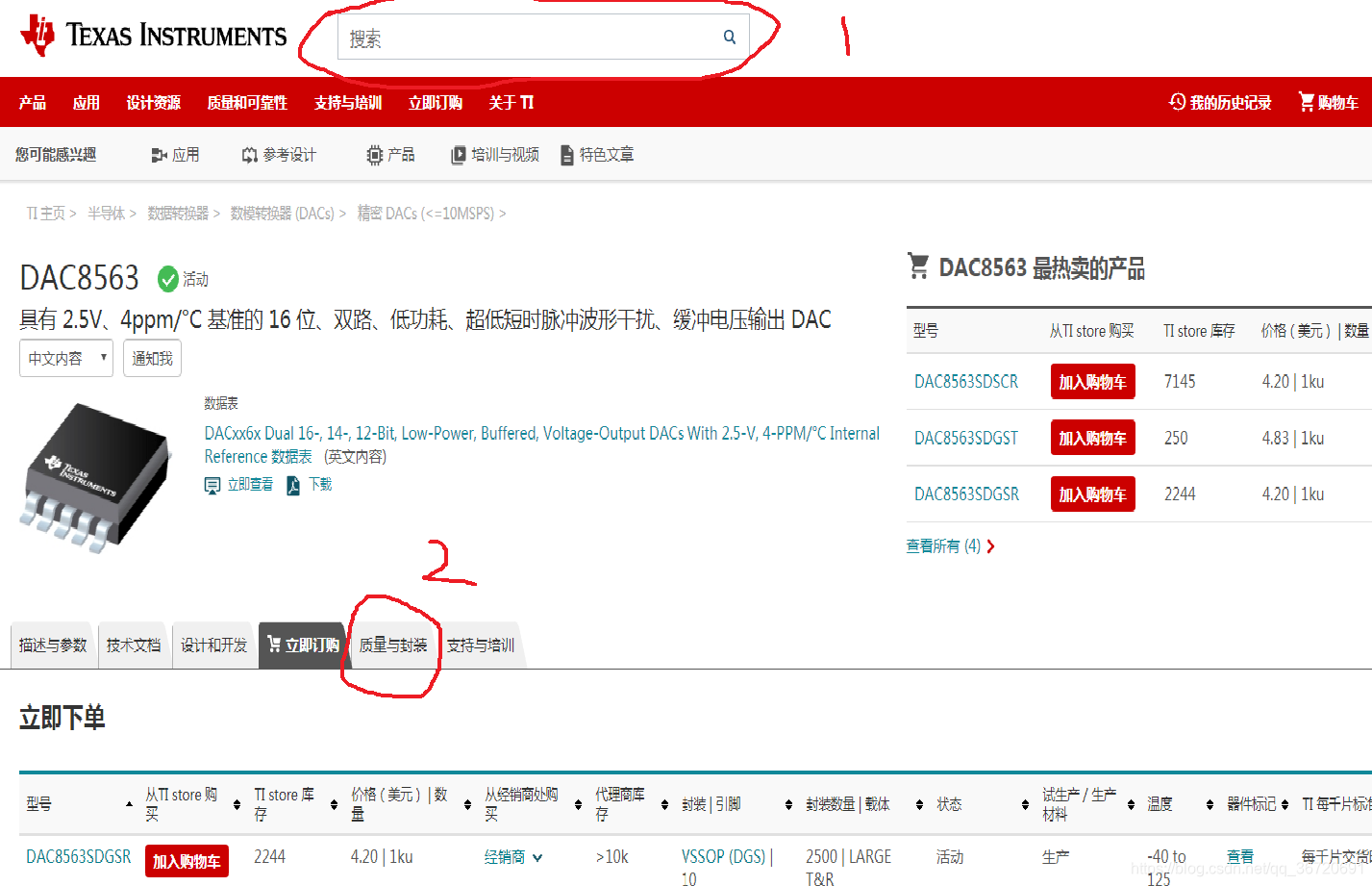Image resolution: width=1372 pixels, height=886 pixels.
Task: Switch to 技术文档 tab
Action: 134,646
